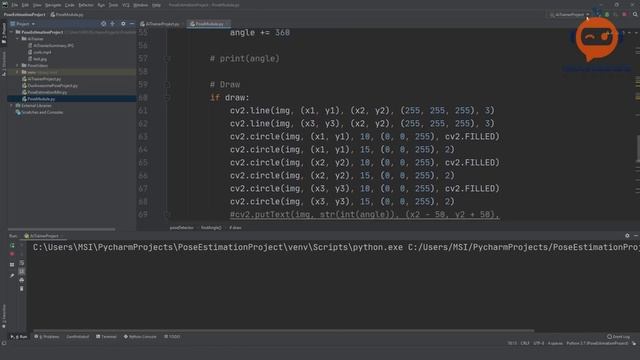Click the green debug bug icon
This screenshot has width=640, height=360.
607,15
